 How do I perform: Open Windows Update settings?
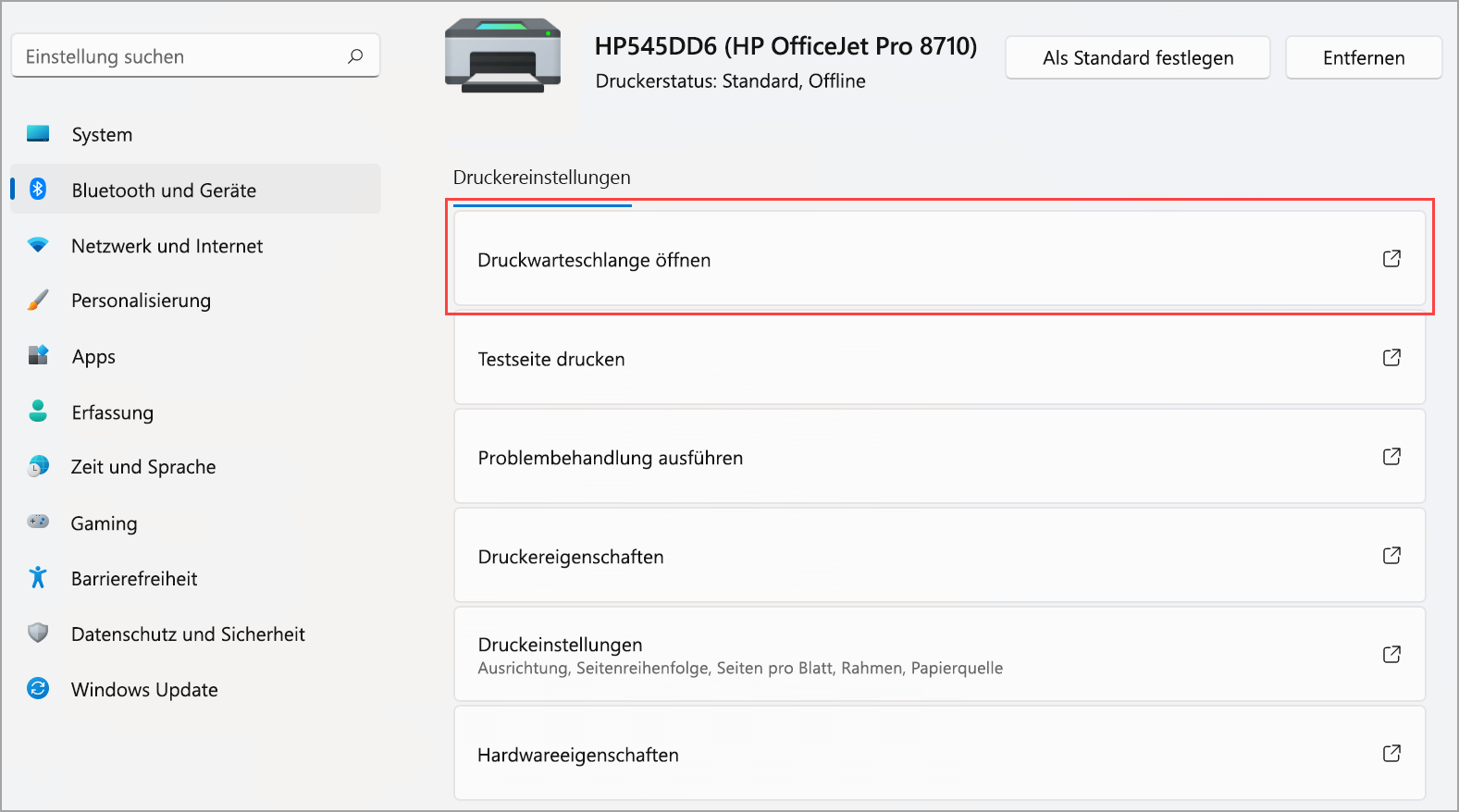click(x=195, y=689)
